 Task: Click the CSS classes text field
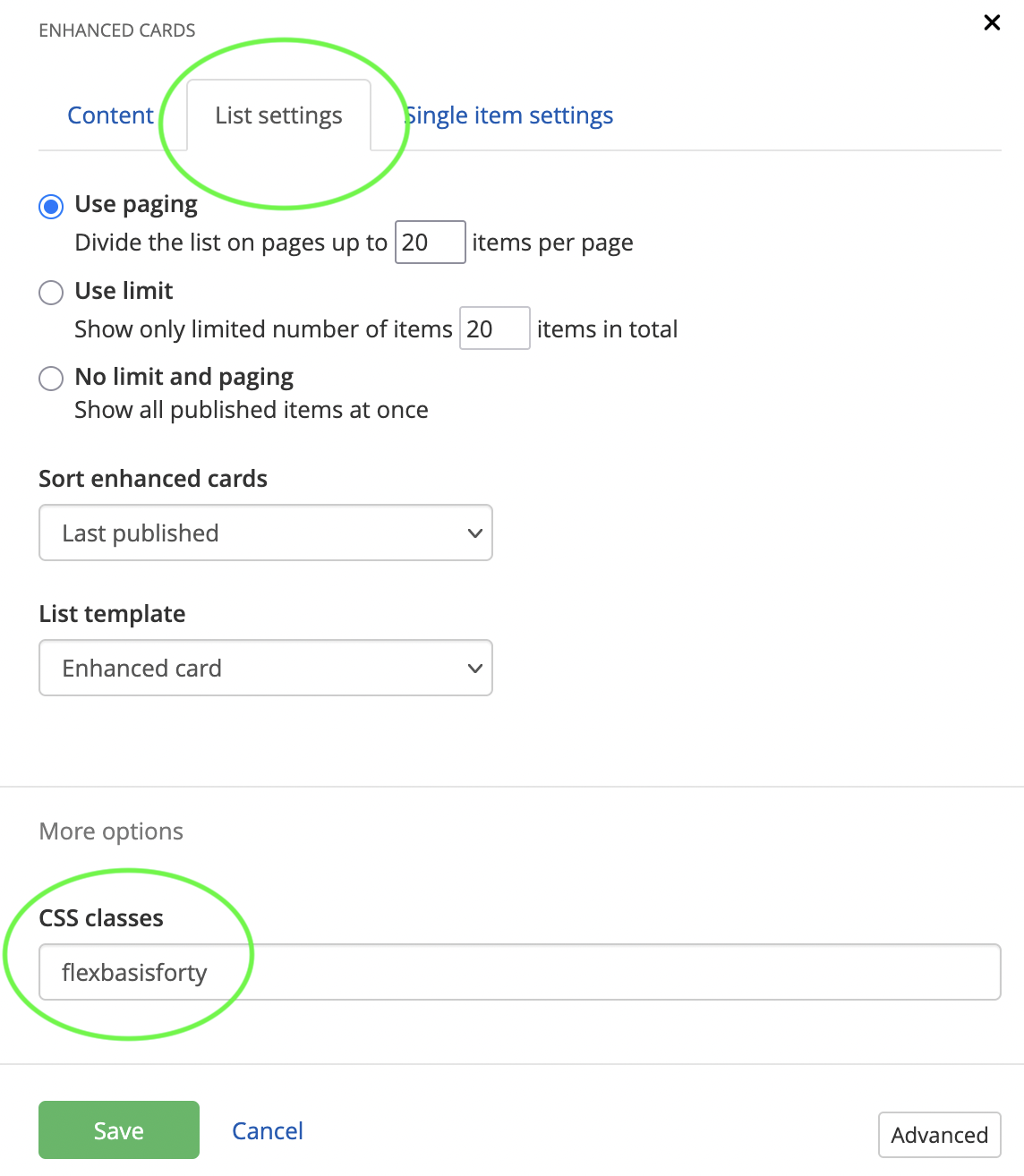click(519, 973)
